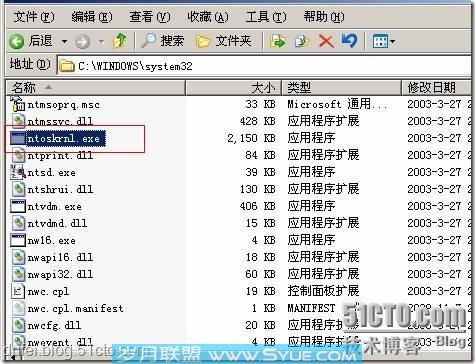Click the file name ntvdm.exe
Image resolution: width=475 pixels, height=364 pixels.
click(x=54, y=207)
